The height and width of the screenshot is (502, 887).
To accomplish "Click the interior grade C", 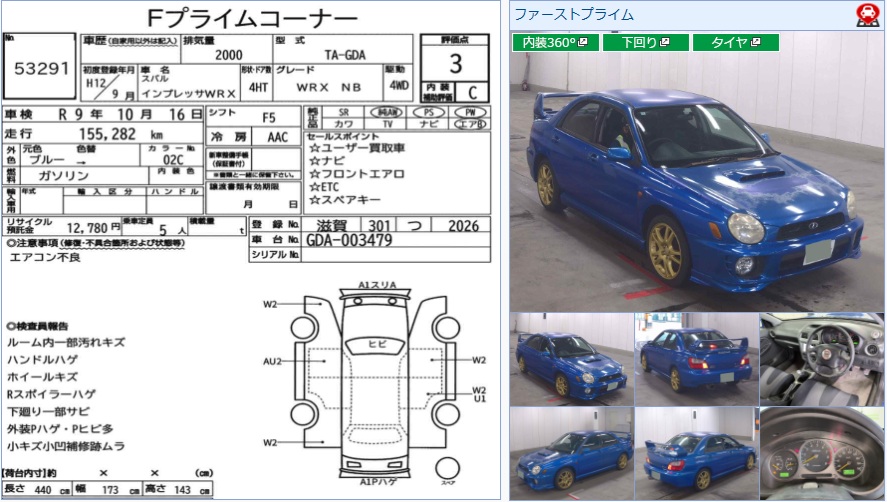I will point(472,92).
